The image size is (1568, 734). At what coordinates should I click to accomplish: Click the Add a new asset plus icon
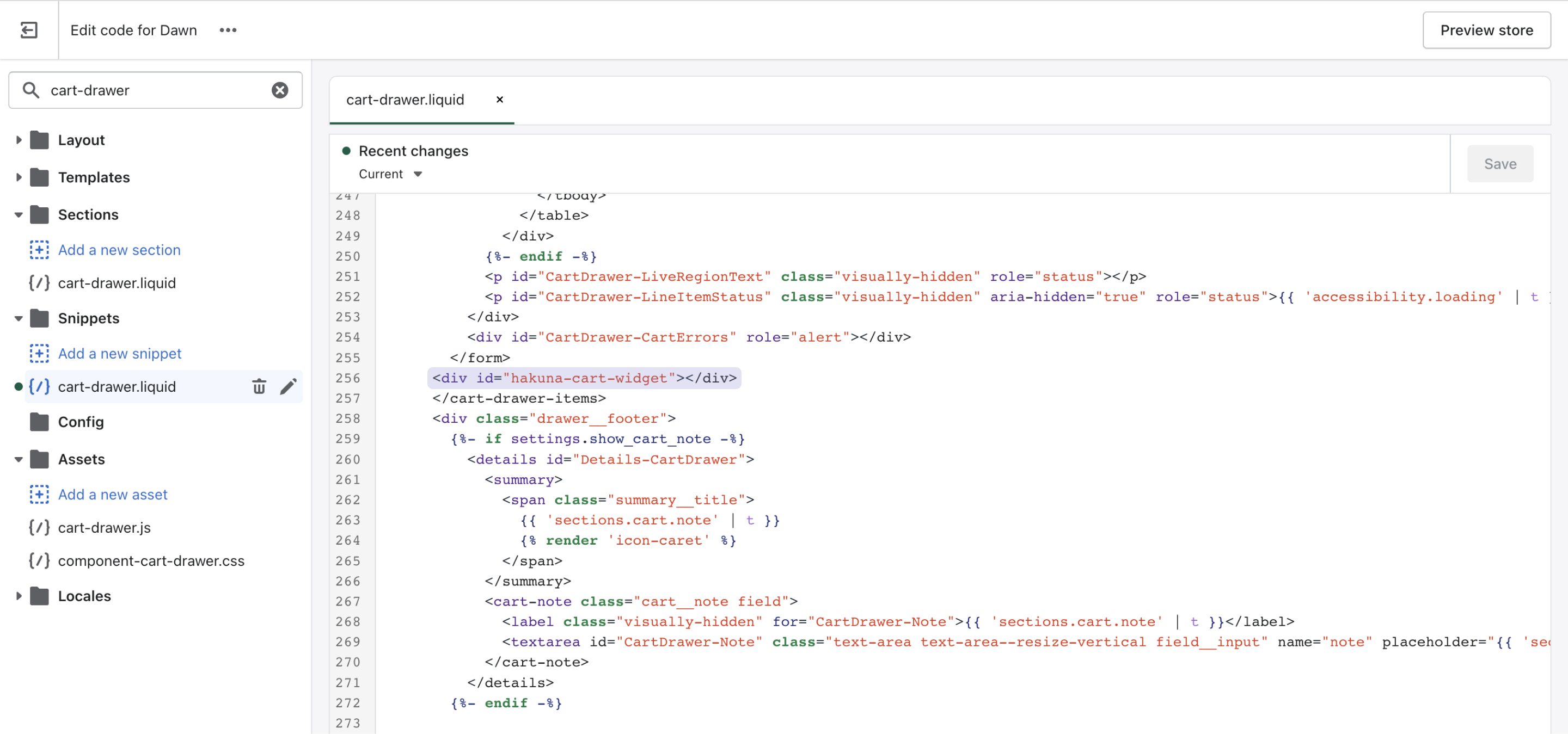[x=39, y=495]
